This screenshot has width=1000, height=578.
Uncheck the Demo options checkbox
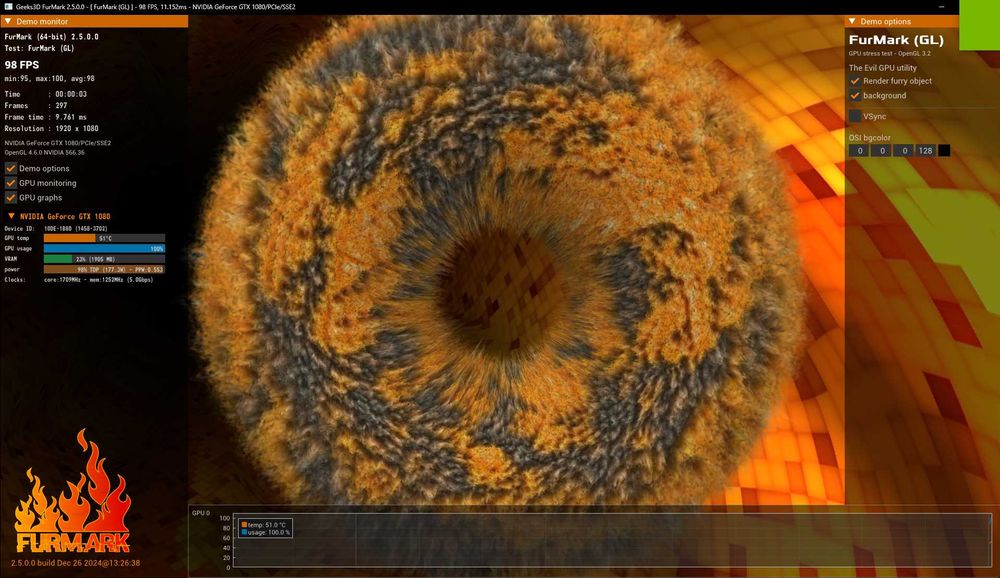coord(11,168)
